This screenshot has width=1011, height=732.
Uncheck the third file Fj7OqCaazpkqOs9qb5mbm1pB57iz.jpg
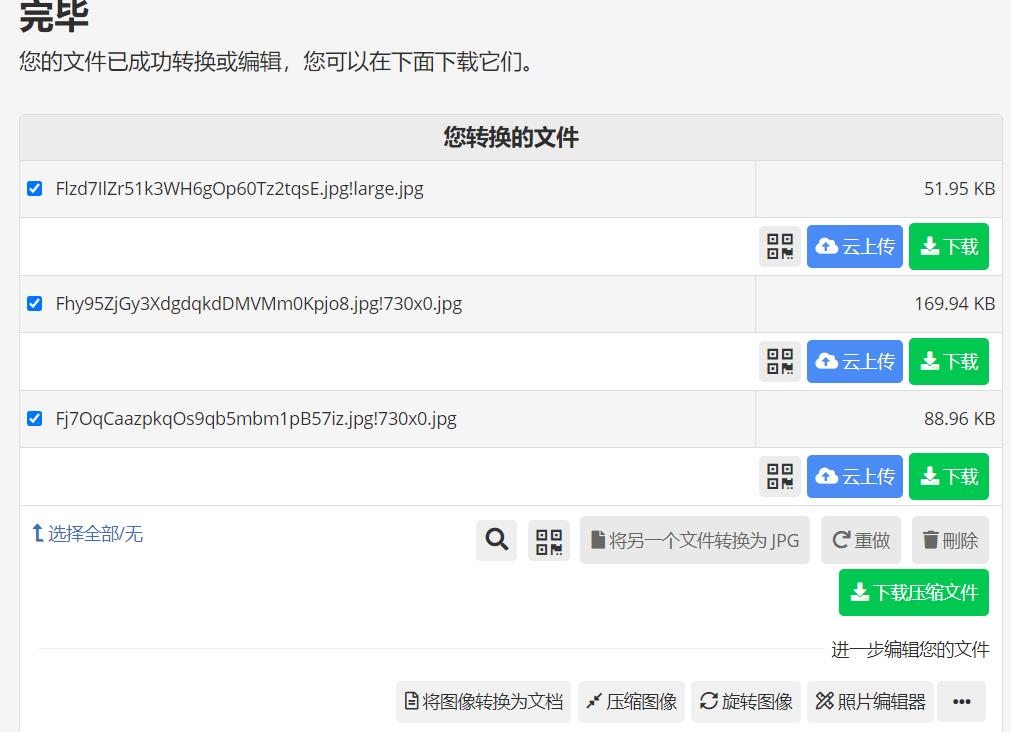tap(34, 419)
